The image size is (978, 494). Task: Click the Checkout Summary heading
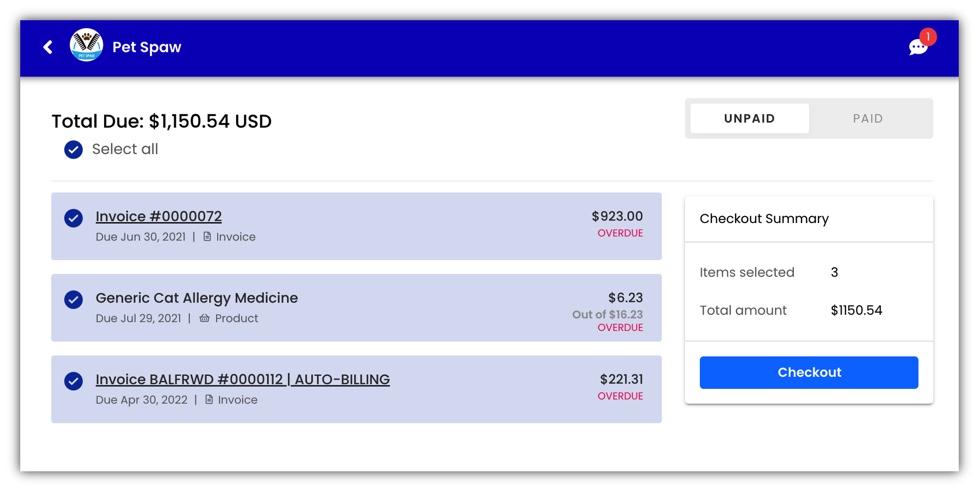[764, 219]
